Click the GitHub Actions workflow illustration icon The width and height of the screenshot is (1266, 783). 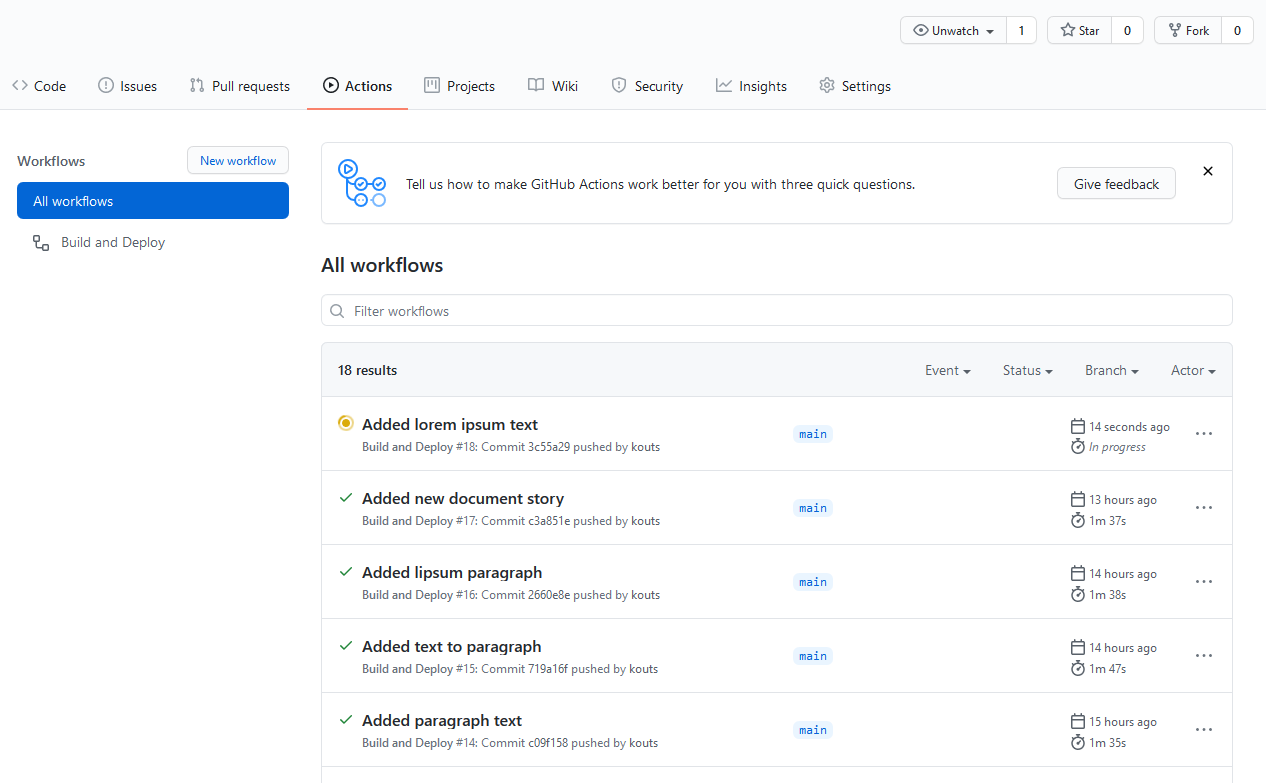[362, 183]
